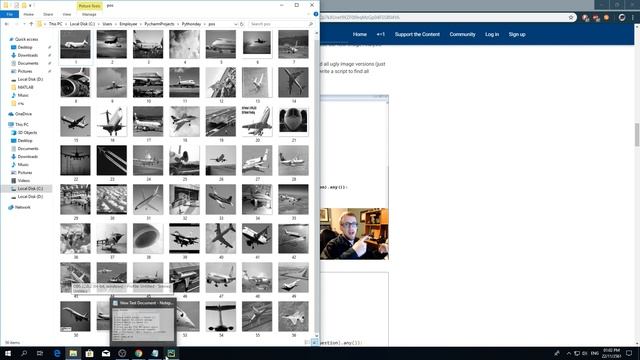Viewport: 640px width, 360px height.
Task: Open the Share ribbon tab
Action: (x=48, y=14)
